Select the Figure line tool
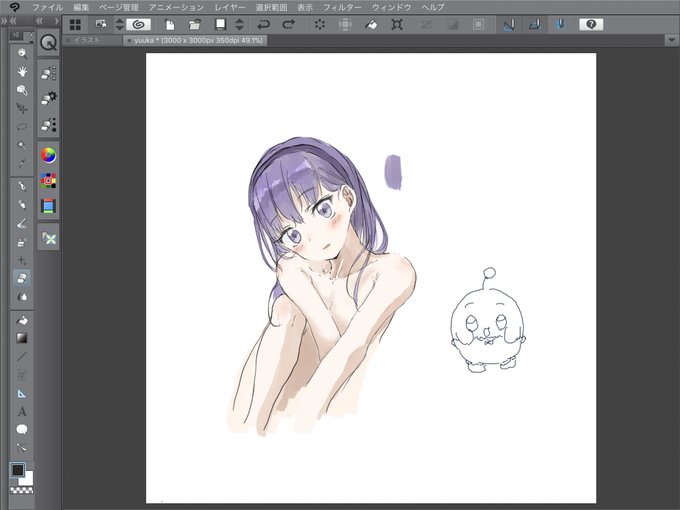The image size is (680, 510). click(22, 357)
